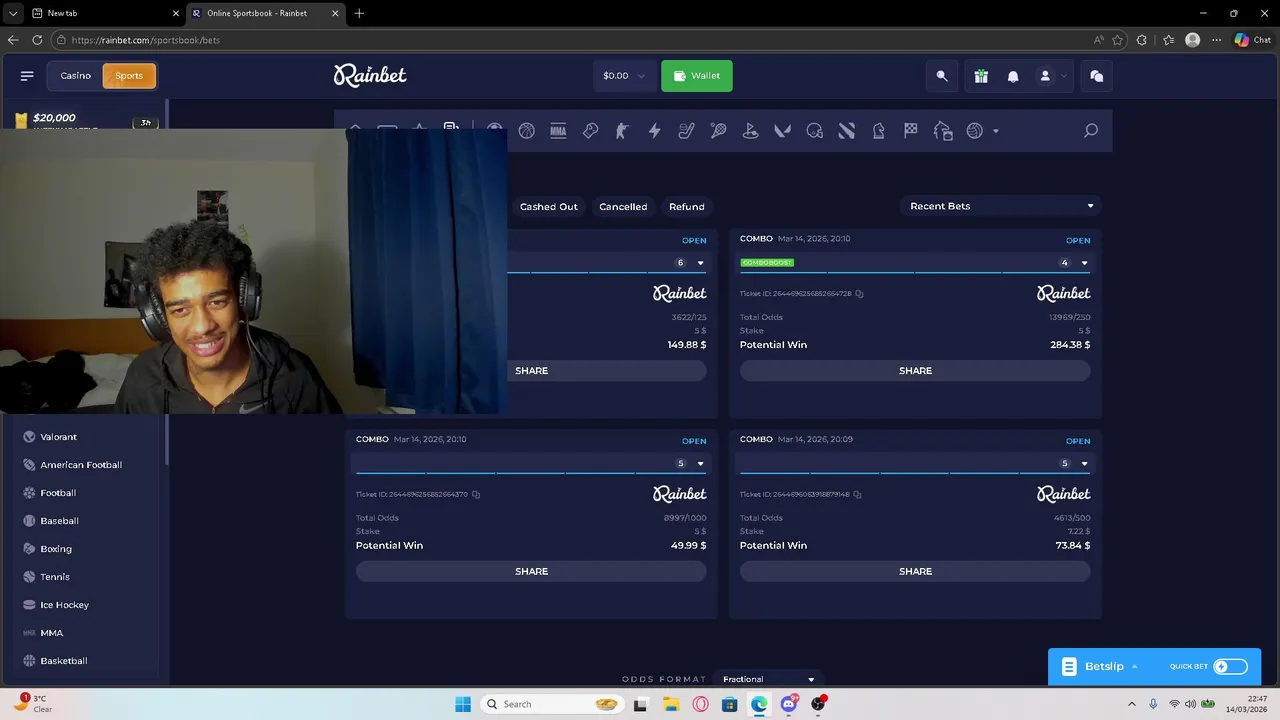Share the 149.88 $ potential win bet
Screen dimensions: 1280x720
click(608, 371)
